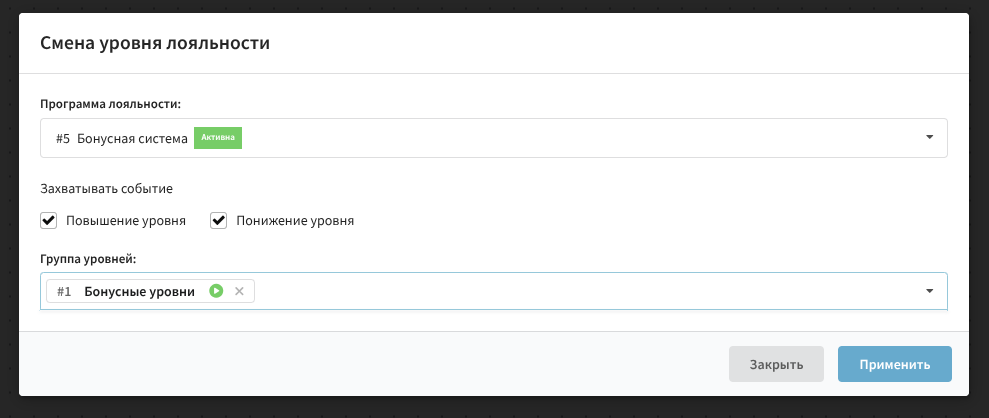Toggle the Повышение уровня checkbox
Viewport: 989px width, 418px height.
(49, 220)
